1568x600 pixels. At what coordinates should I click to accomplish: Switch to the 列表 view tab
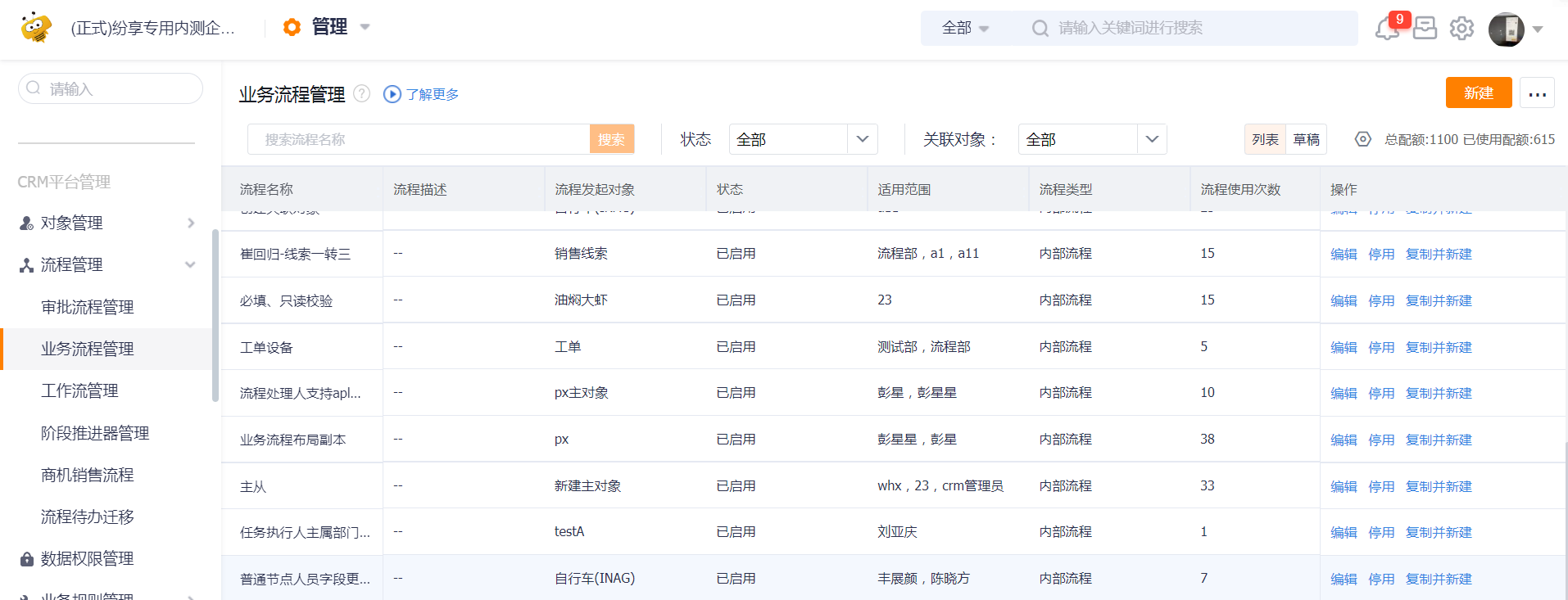1265,139
